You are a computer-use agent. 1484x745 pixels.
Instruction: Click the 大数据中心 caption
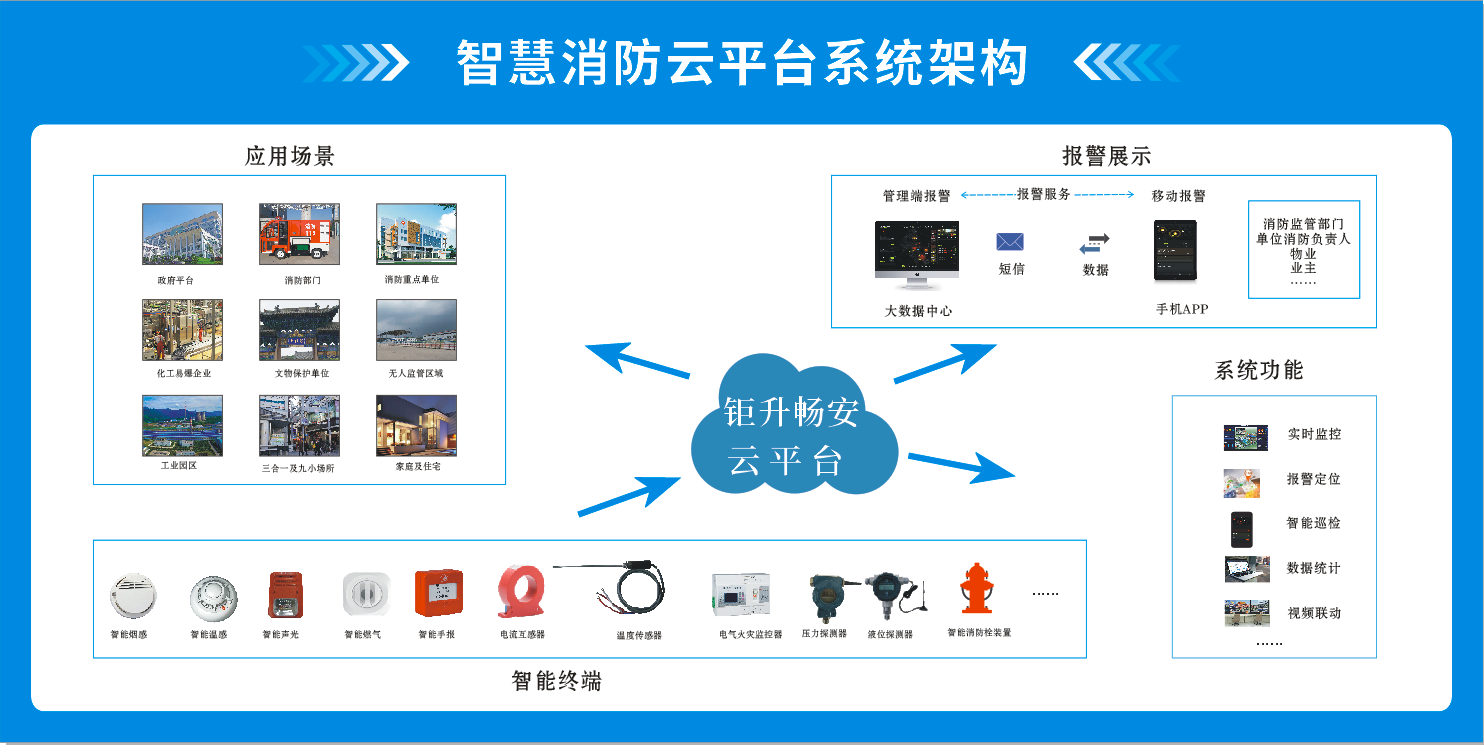click(919, 311)
